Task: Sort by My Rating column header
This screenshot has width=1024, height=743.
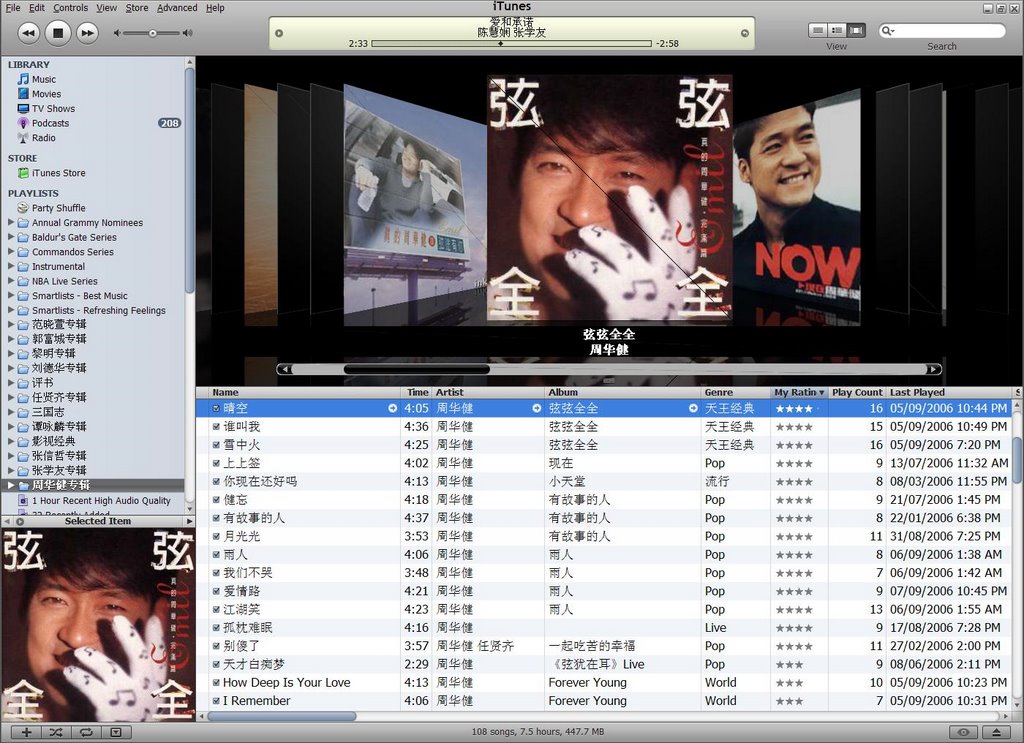Action: (x=799, y=392)
